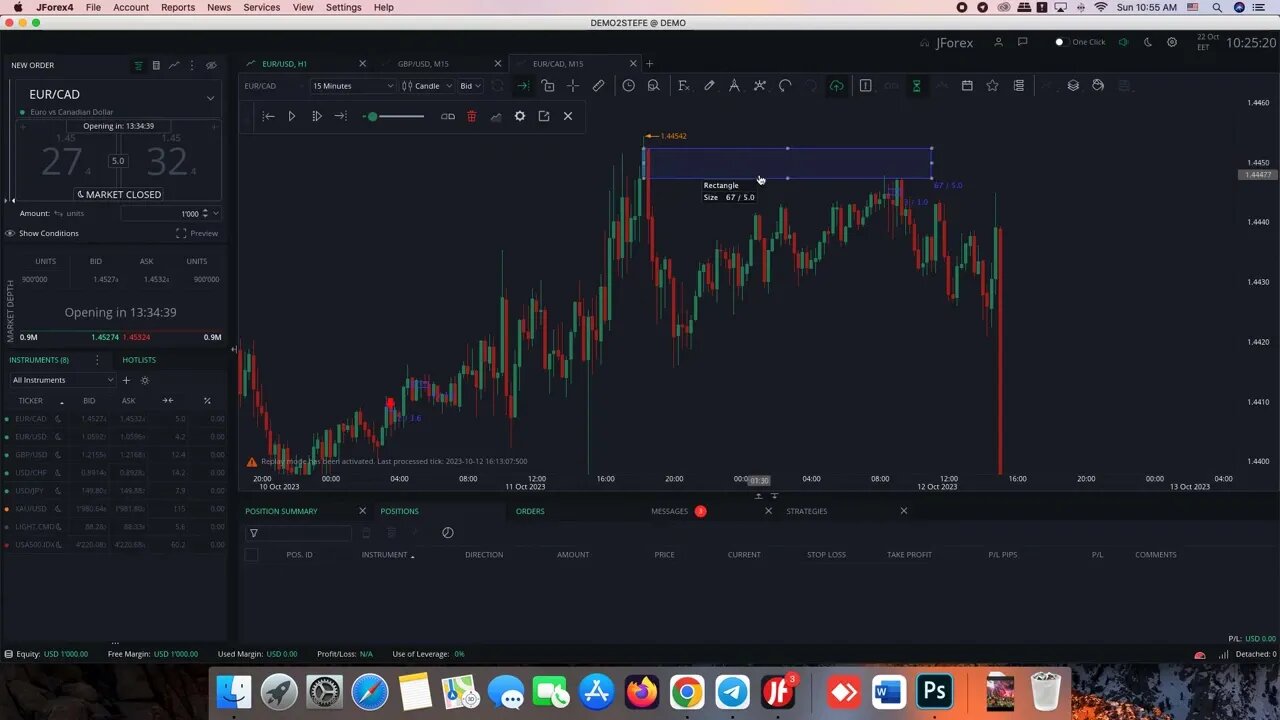This screenshot has height=720, width=1280.
Task: Open the Bid price side dropdown
Action: (469, 86)
